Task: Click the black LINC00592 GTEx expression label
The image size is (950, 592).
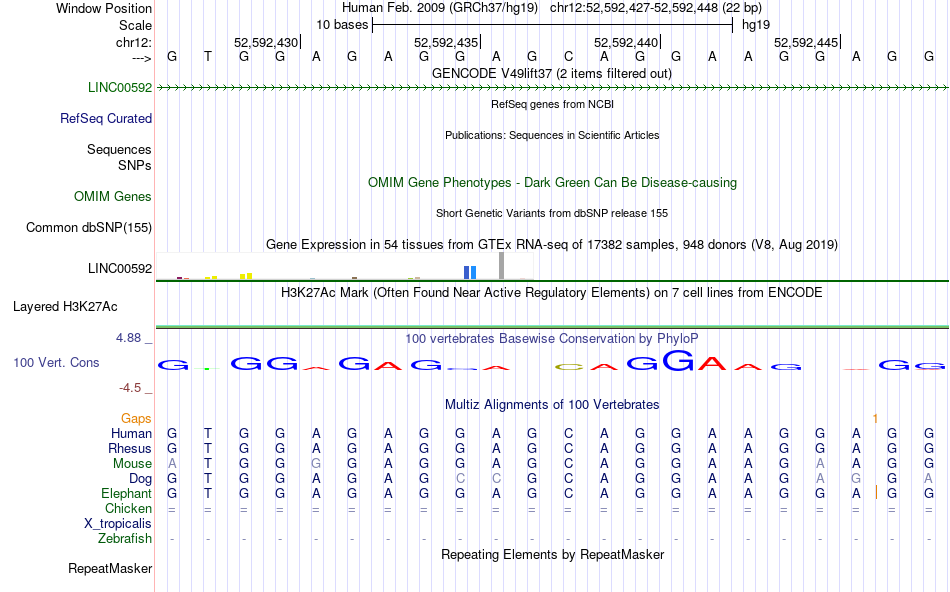Action: click(x=120, y=268)
